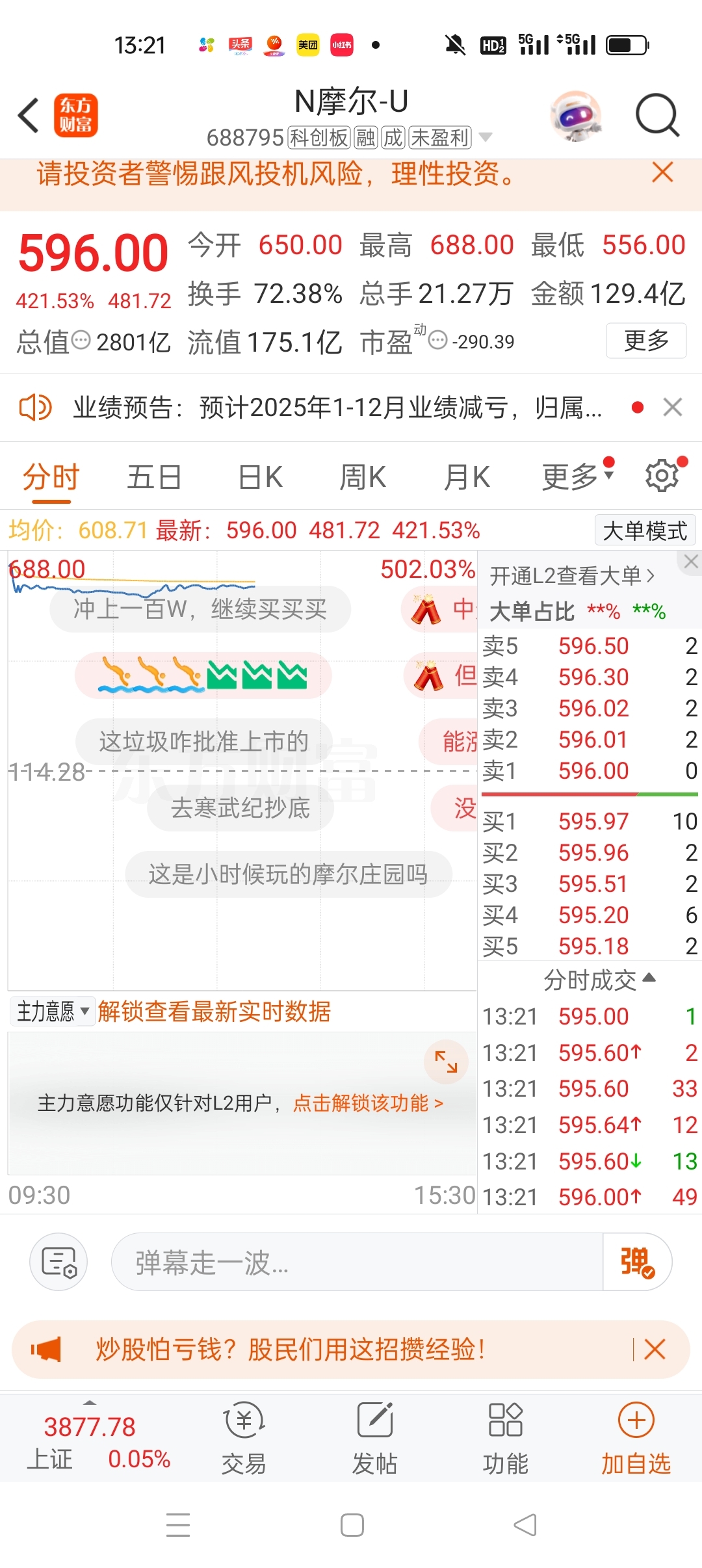Tap 点击解锁该功能 link
This screenshot has width=702, height=1568.
pyautogui.click(x=368, y=1103)
